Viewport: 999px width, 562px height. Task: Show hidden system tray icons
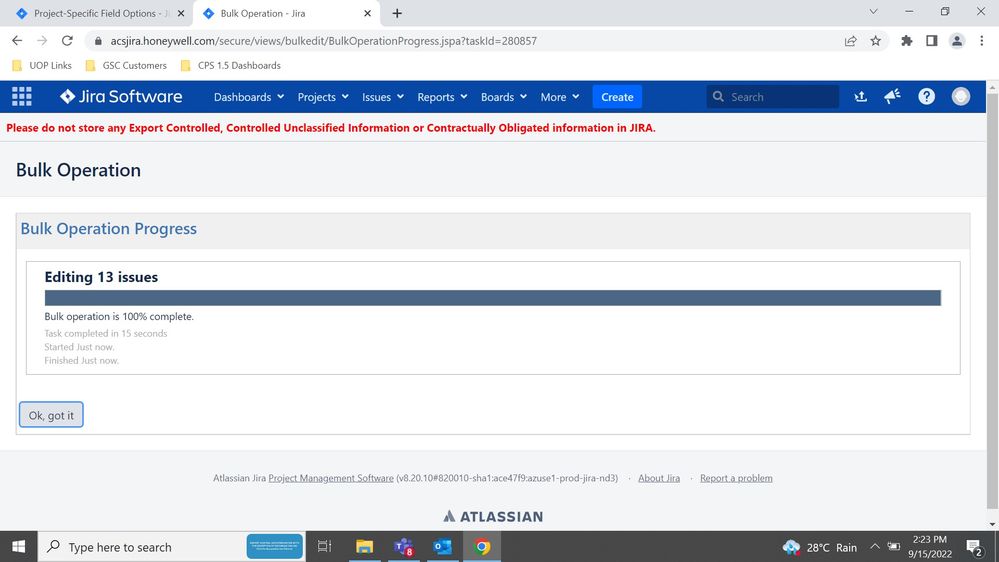[875, 547]
